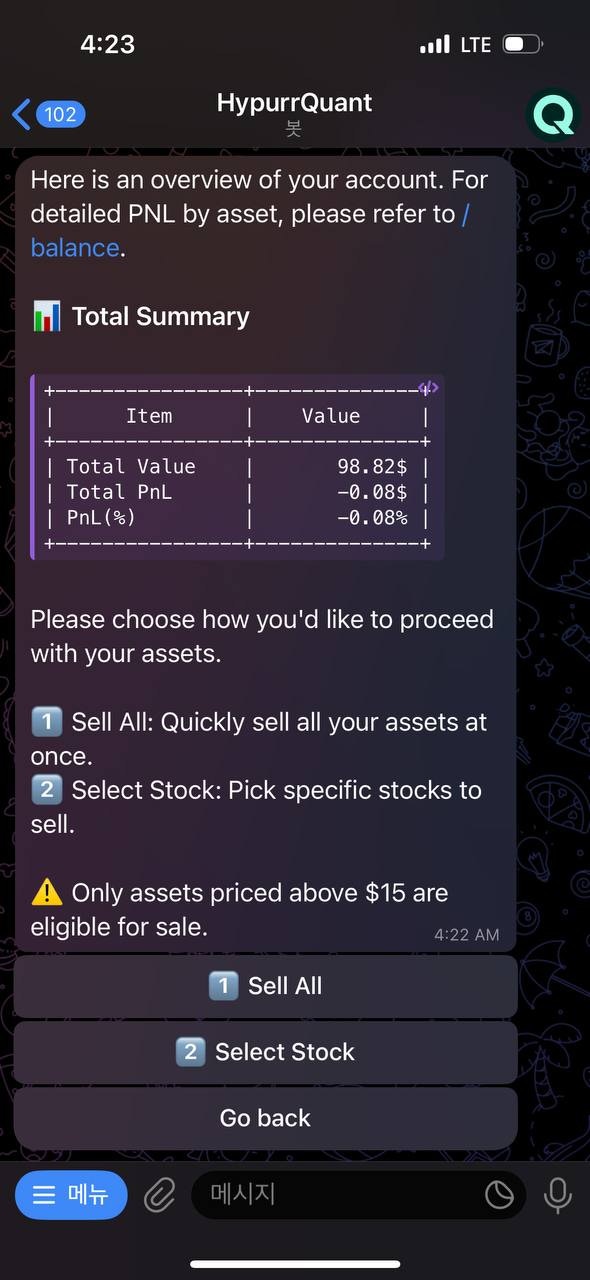Image resolution: width=590 pixels, height=1280 pixels.
Task: Tap the 4:23 clock in status bar
Action: (107, 44)
